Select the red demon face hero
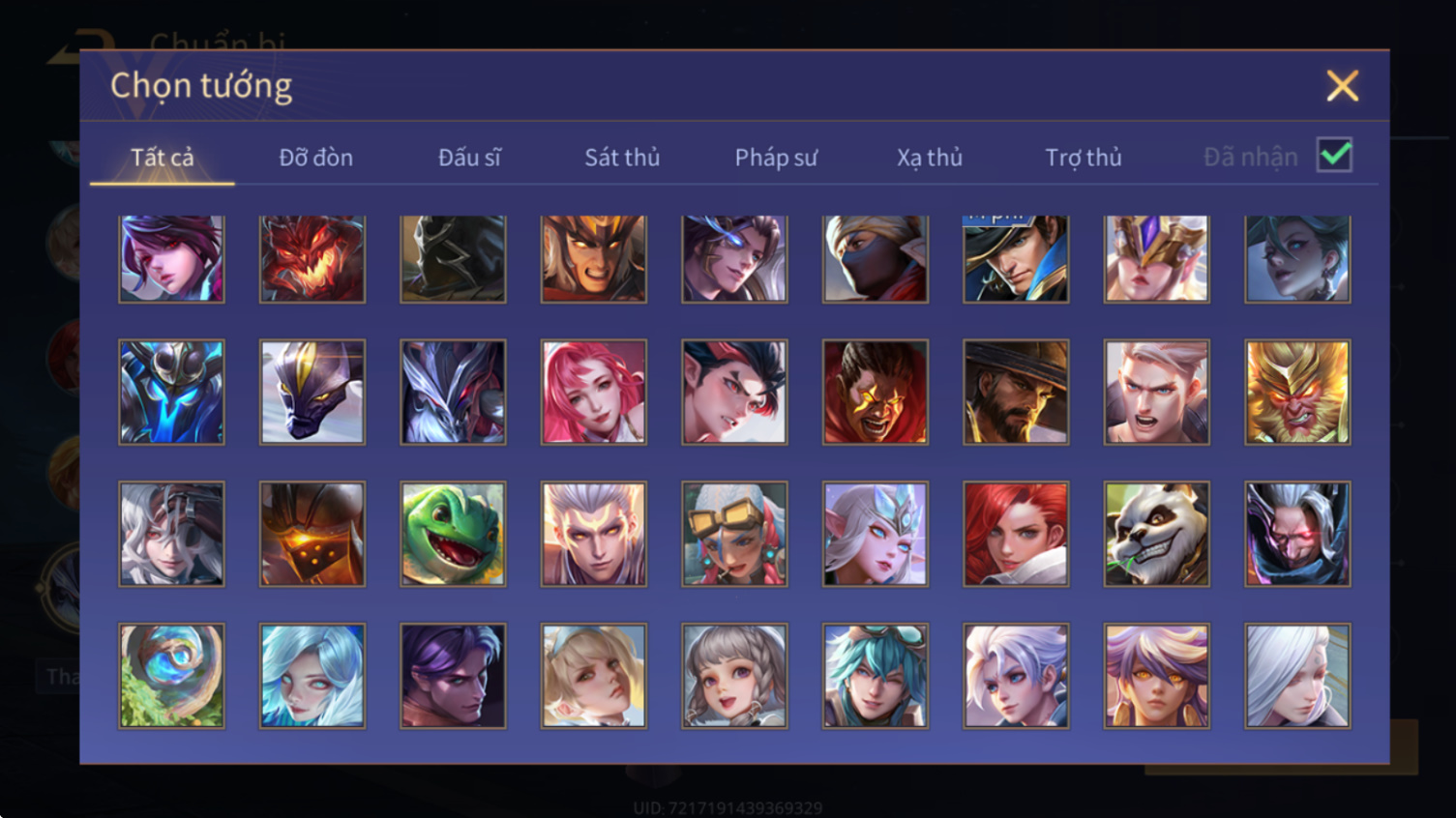The image size is (1456, 818). coord(312,258)
